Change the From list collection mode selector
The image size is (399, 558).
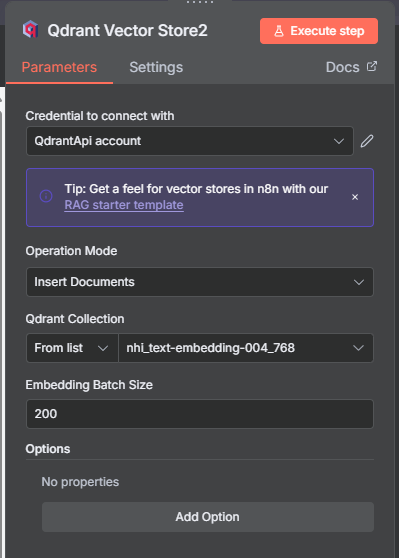[x=72, y=348]
